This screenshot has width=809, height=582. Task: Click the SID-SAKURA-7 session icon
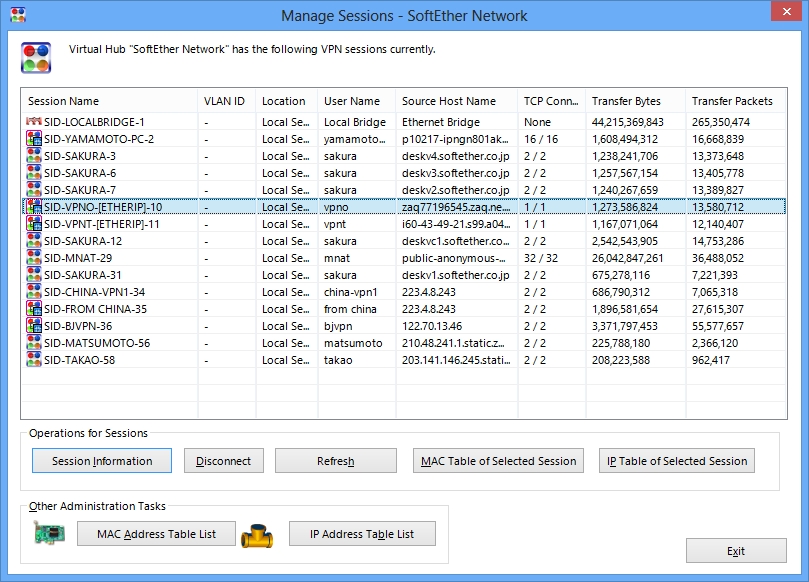coord(34,190)
